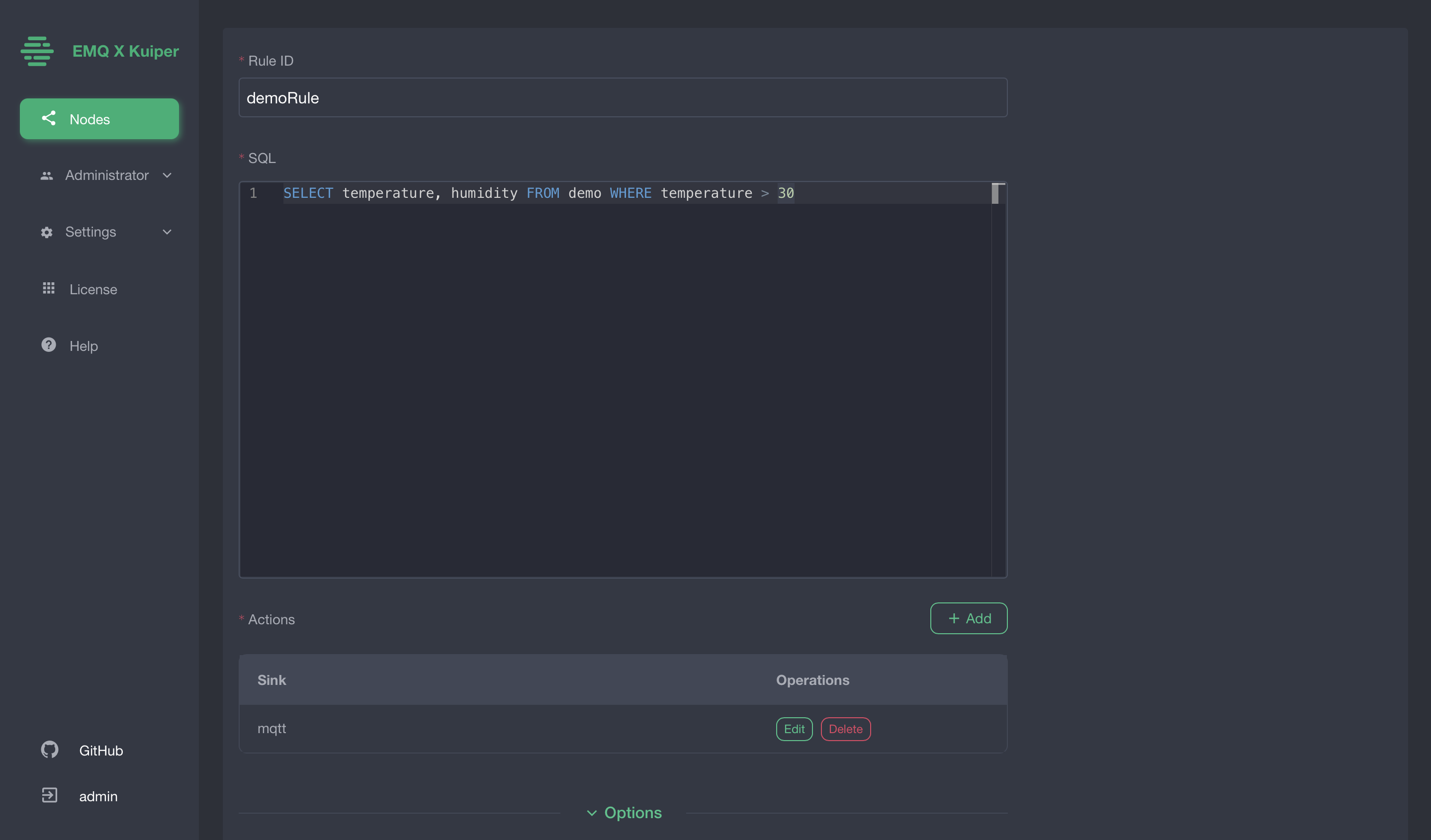Click the Administrator people icon
The width and height of the screenshot is (1431, 840).
pos(47,175)
